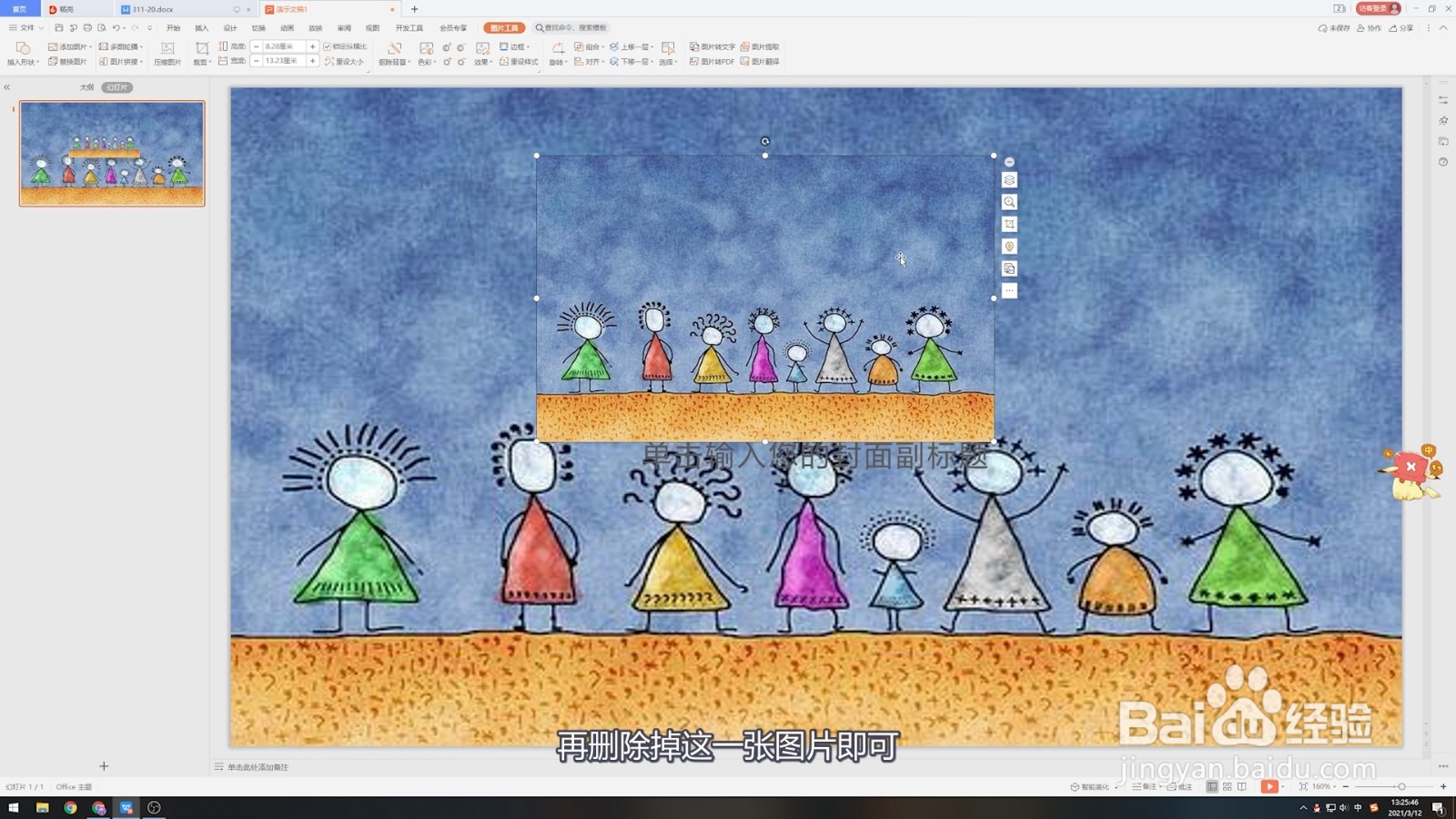1456x819 pixels.
Task: Click the zoom in plus button
Action: (1443, 786)
